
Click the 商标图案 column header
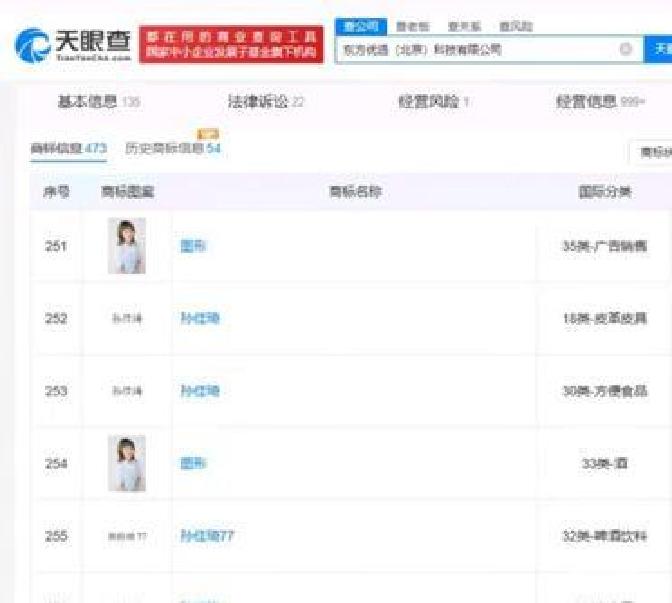point(127,192)
